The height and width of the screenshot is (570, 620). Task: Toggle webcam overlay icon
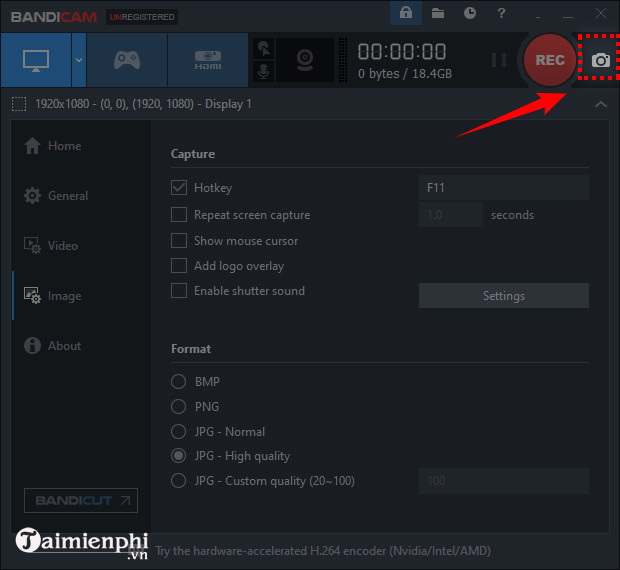[305, 60]
